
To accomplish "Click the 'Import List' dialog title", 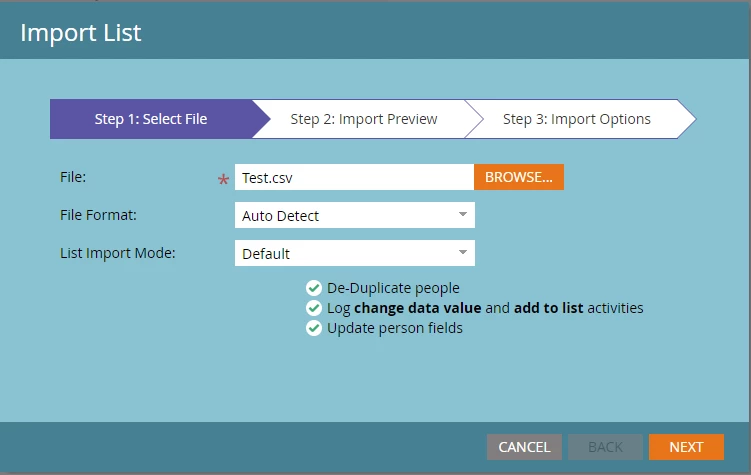I will (x=80, y=33).
